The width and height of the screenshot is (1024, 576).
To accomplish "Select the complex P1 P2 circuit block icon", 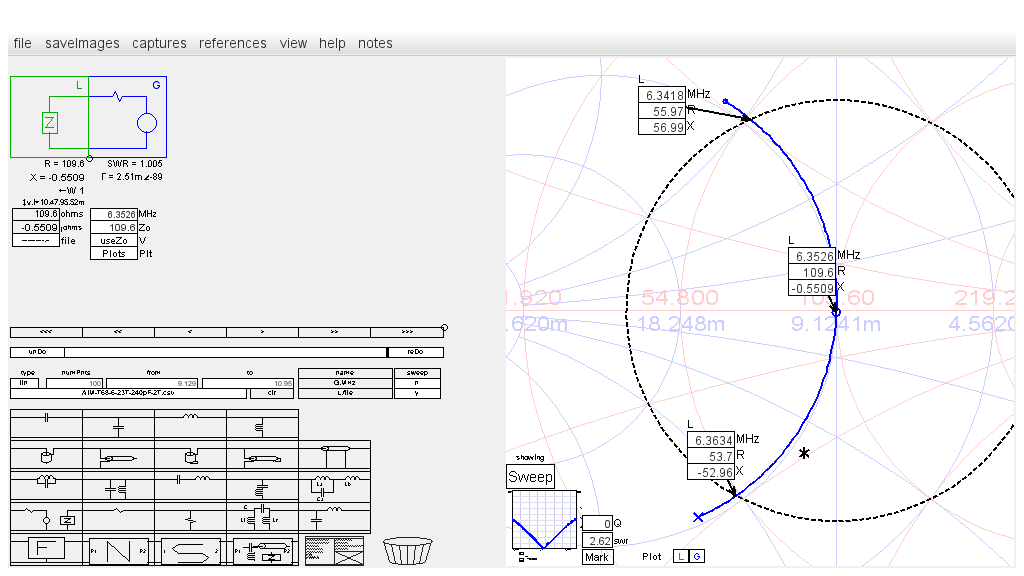I will pyautogui.click(x=263, y=551).
